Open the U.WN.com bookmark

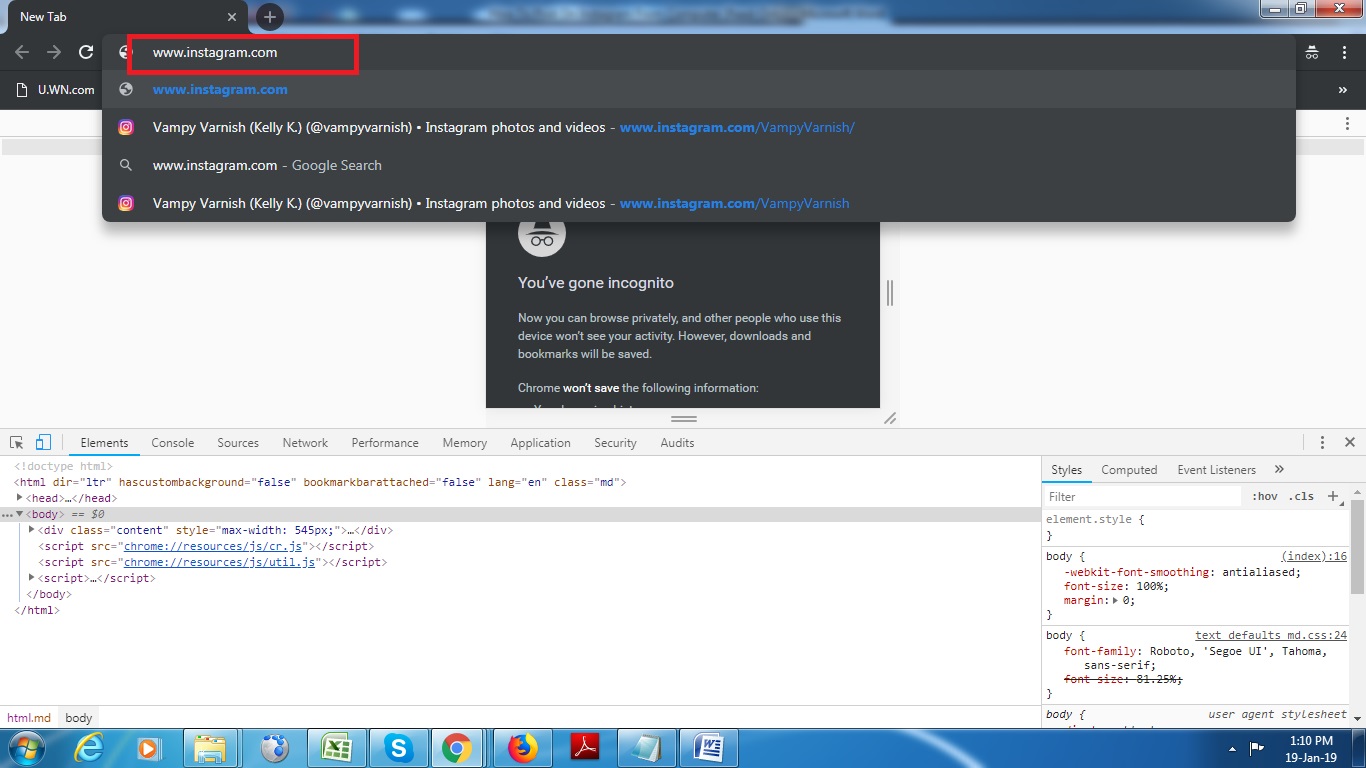[56, 90]
